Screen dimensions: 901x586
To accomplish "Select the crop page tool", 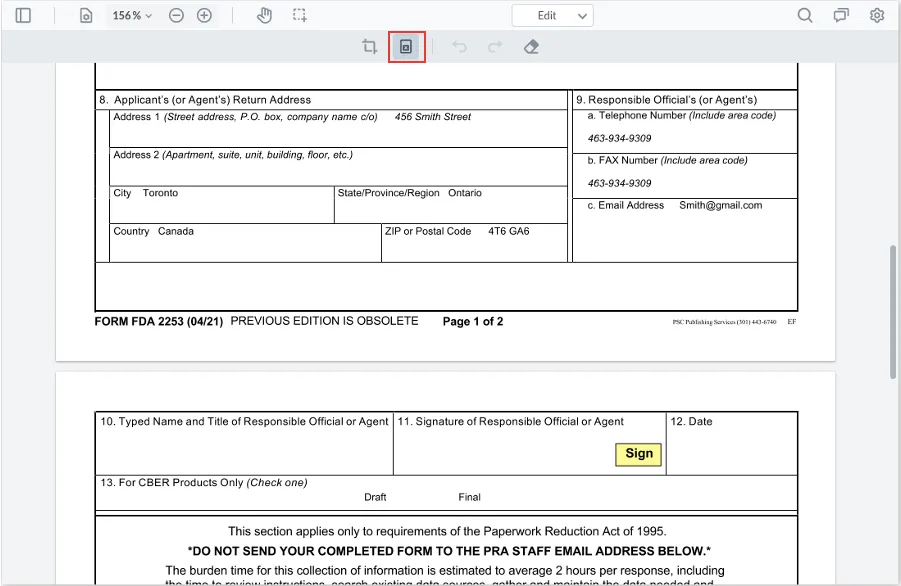I will coord(369,47).
